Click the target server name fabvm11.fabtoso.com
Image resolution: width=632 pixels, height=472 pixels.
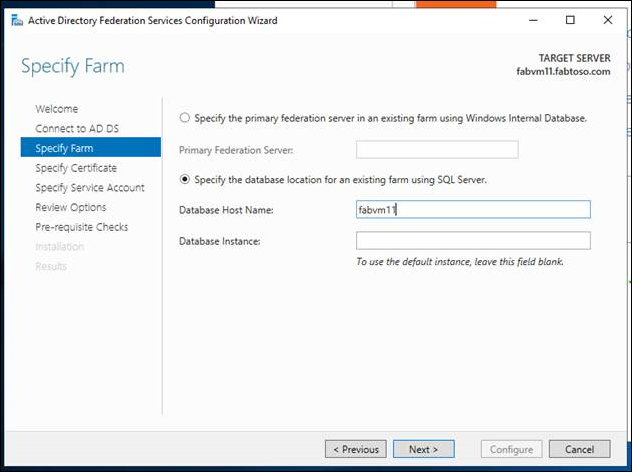pos(563,72)
